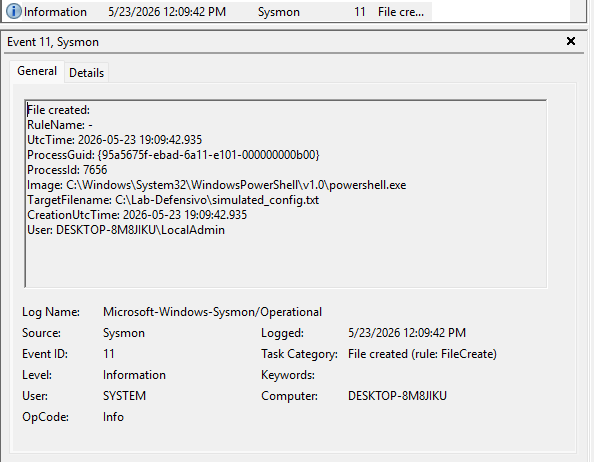The image size is (594, 462).
Task: Click the UtcTime 2026-05-23 19:09:42.935 line
Action: point(114,140)
